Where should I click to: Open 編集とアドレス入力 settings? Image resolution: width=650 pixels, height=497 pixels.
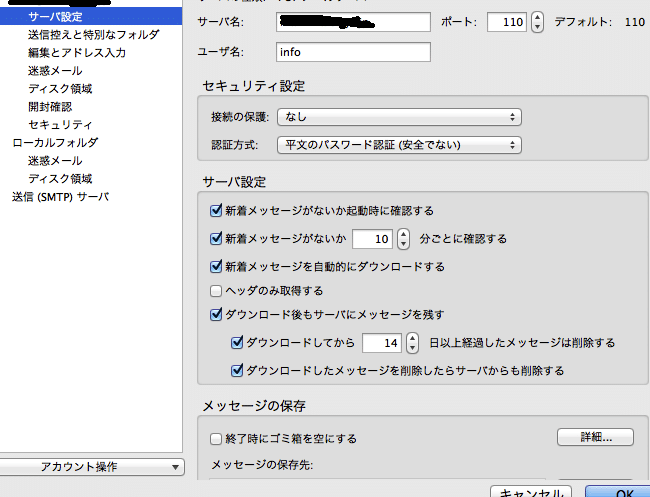[77, 53]
